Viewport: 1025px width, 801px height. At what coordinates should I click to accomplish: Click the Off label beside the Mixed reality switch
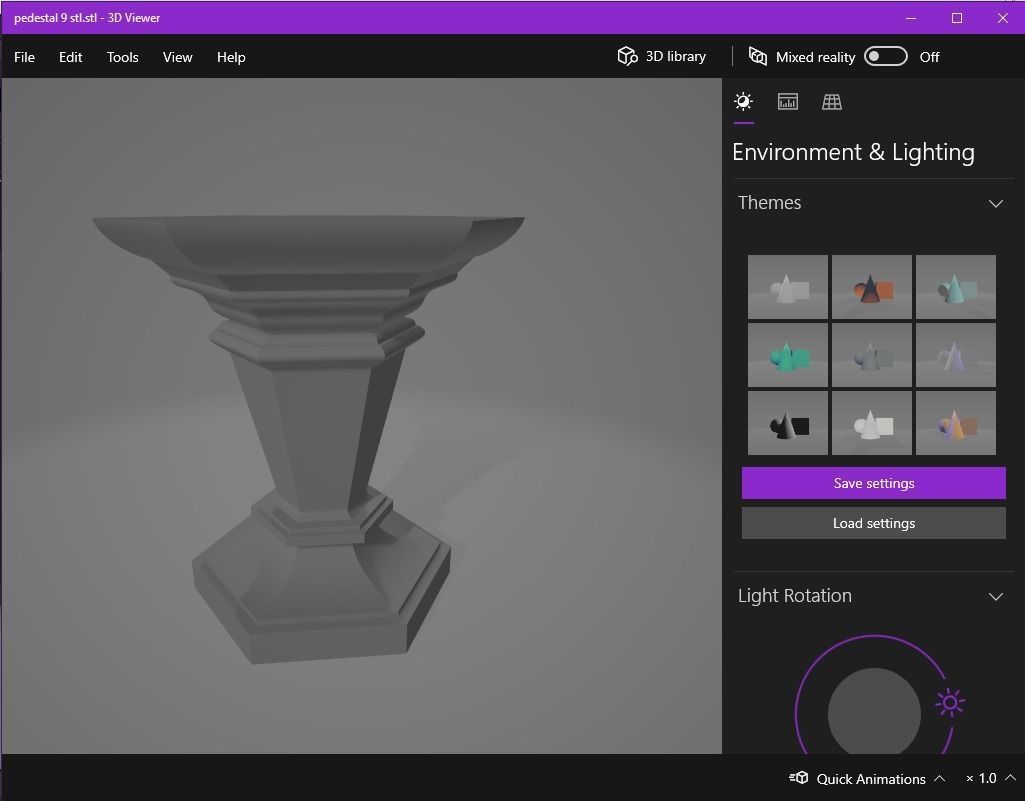pyautogui.click(x=929, y=57)
